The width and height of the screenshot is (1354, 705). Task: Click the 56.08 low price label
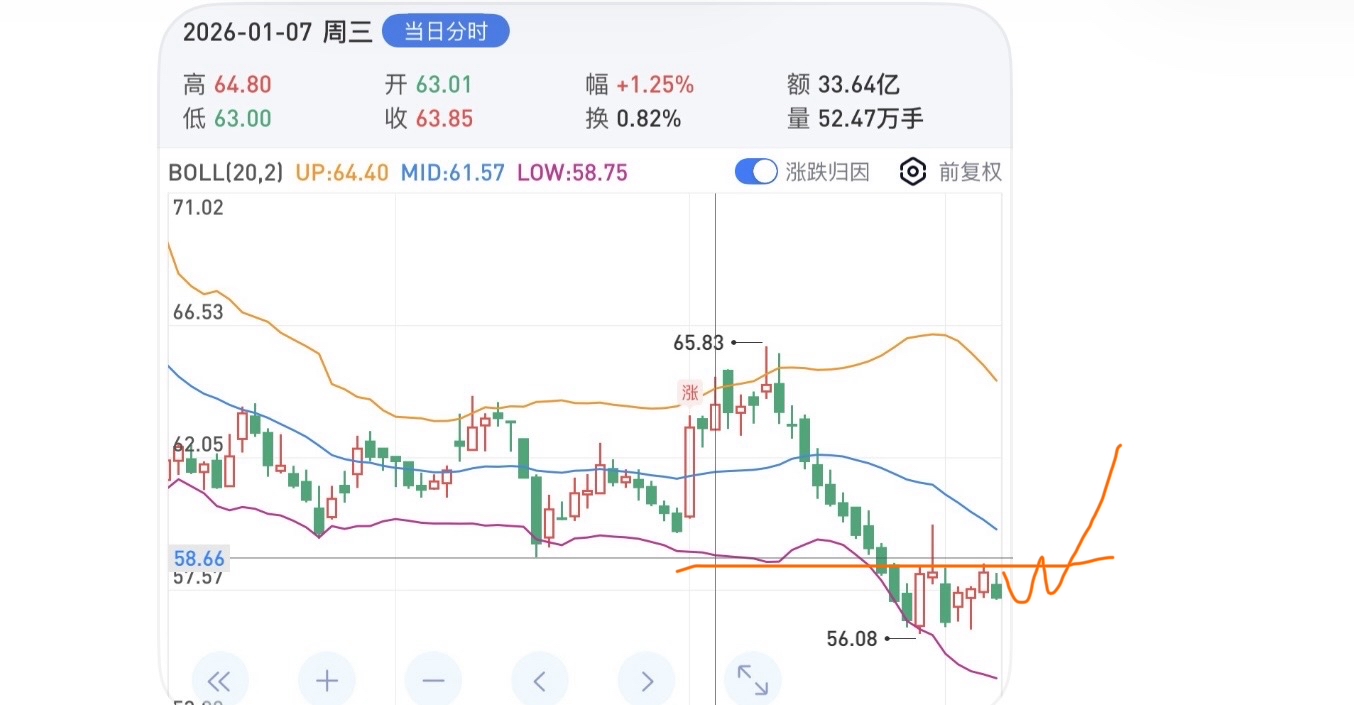pyautogui.click(x=852, y=639)
